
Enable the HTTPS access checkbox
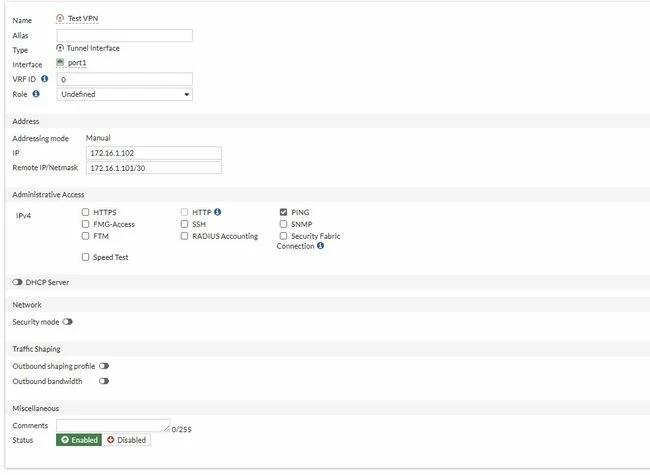[85, 212]
